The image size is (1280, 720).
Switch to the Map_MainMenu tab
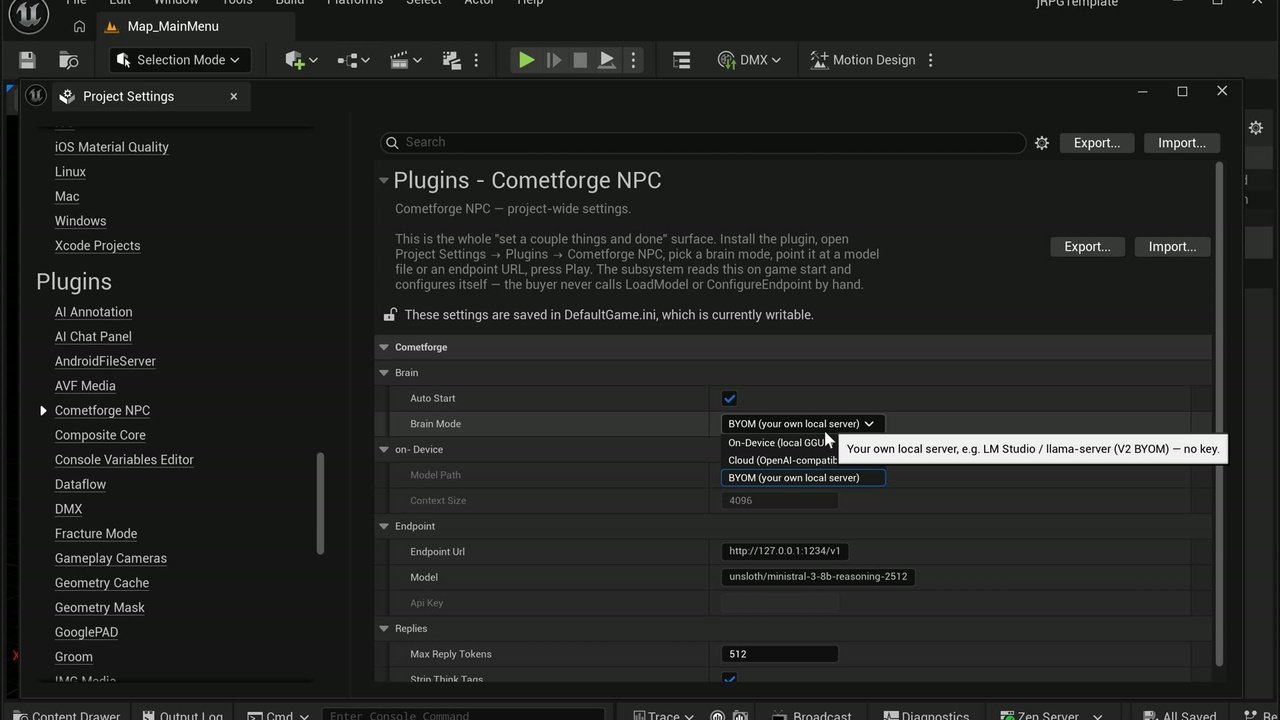pos(172,26)
